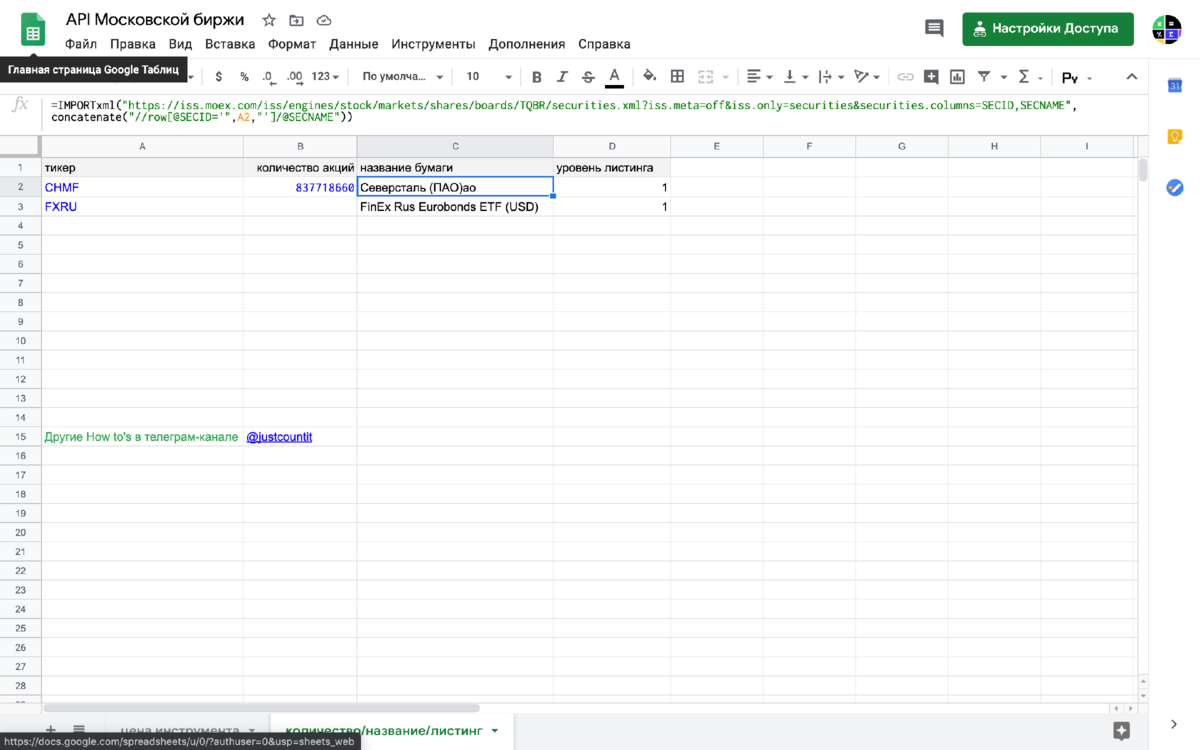Collapse the menus with the chevron arrow

(x=1132, y=77)
